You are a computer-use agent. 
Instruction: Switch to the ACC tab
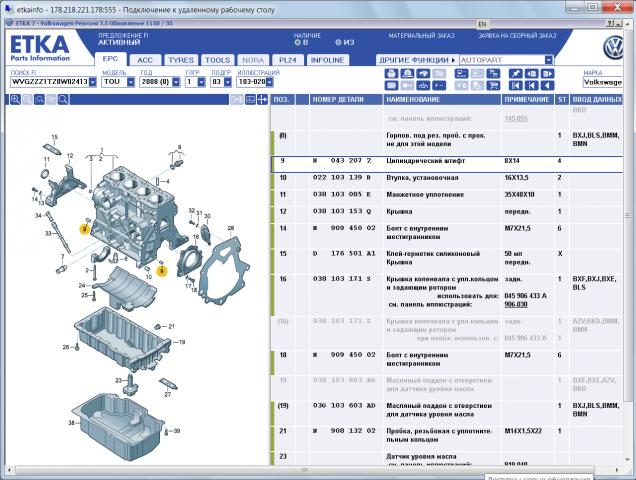coord(145,60)
